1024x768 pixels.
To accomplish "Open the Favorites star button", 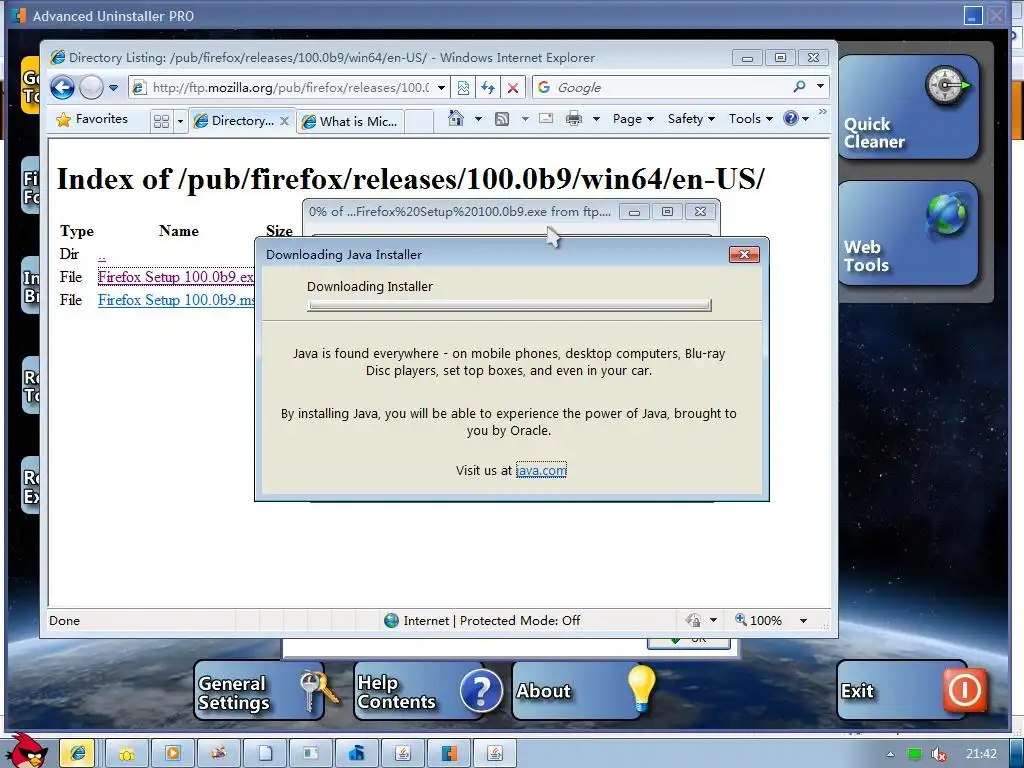I will tap(92, 120).
